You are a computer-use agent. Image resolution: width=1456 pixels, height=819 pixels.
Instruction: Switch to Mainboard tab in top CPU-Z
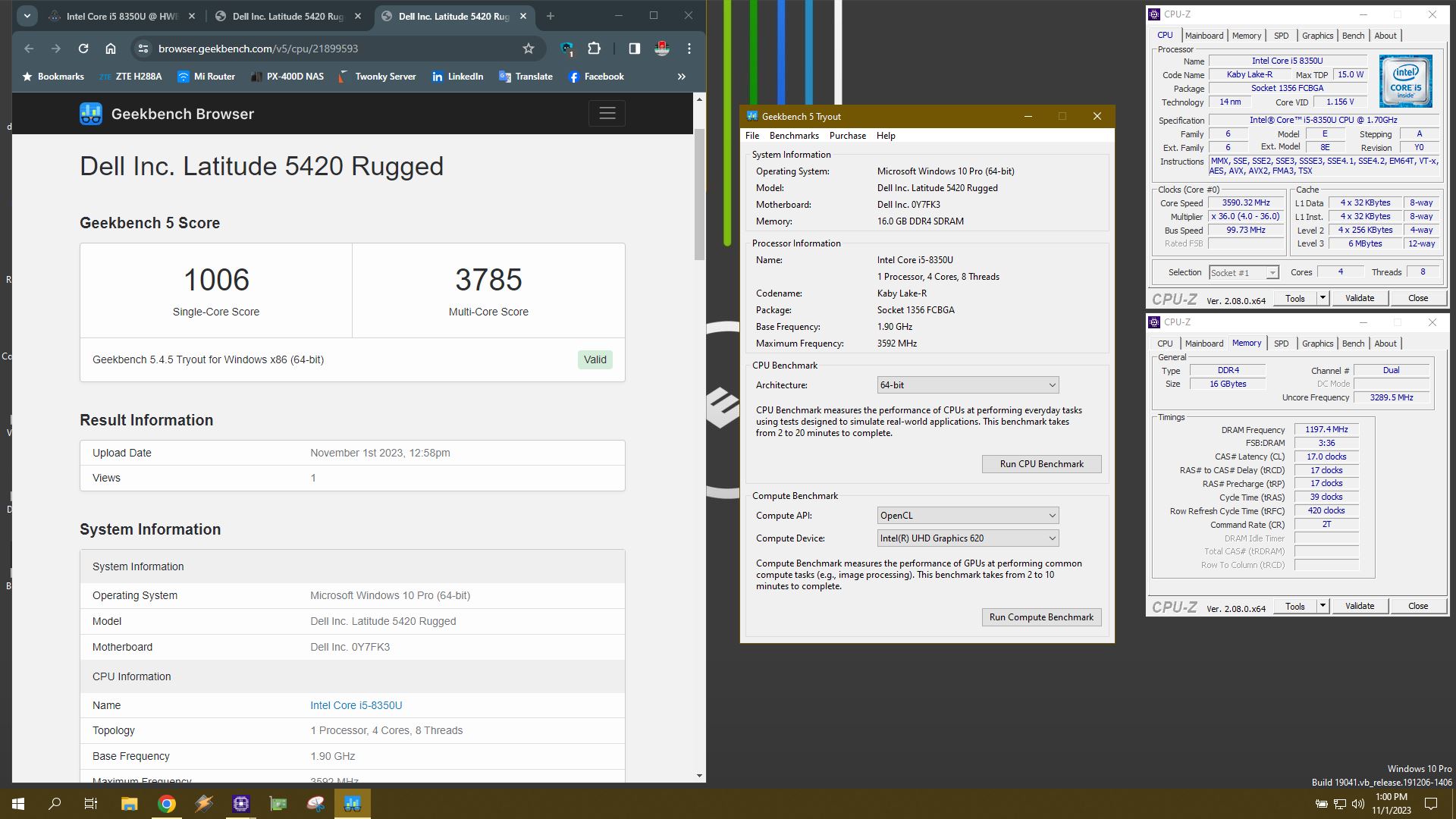1204,36
